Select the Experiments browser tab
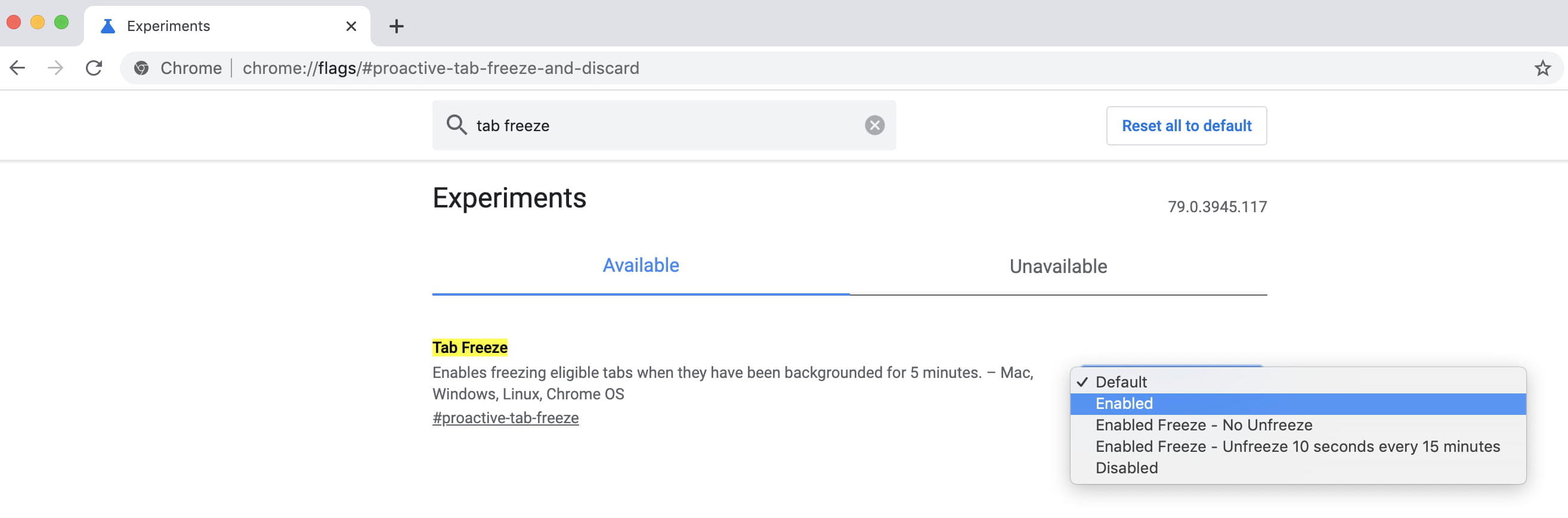 click(x=227, y=26)
